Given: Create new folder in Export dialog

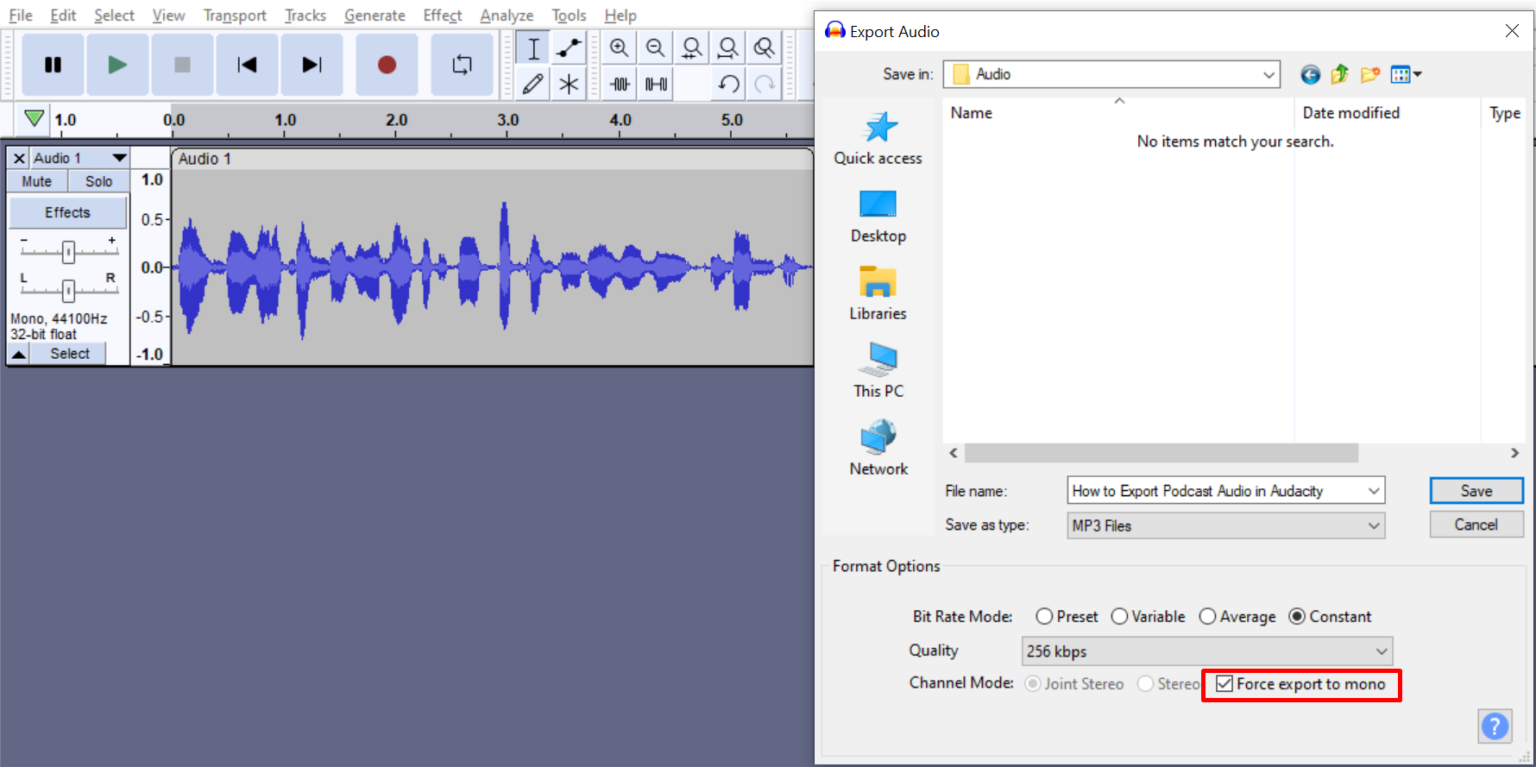Looking at the screenshot, I should (1370, 74).
